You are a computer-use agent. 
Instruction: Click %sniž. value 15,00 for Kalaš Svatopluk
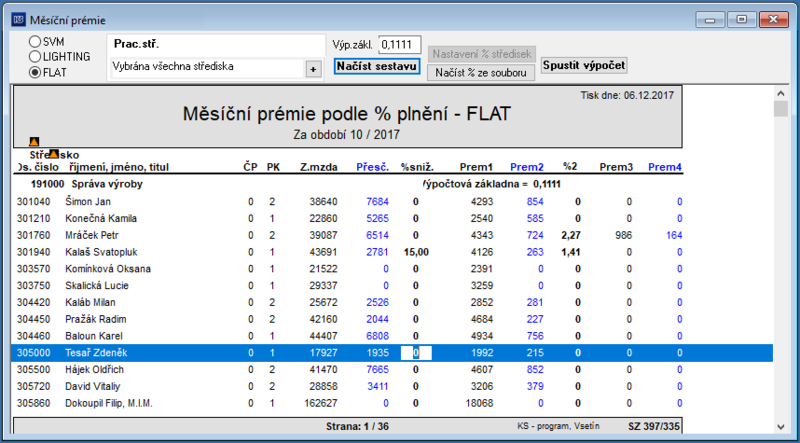coord(416,252)
